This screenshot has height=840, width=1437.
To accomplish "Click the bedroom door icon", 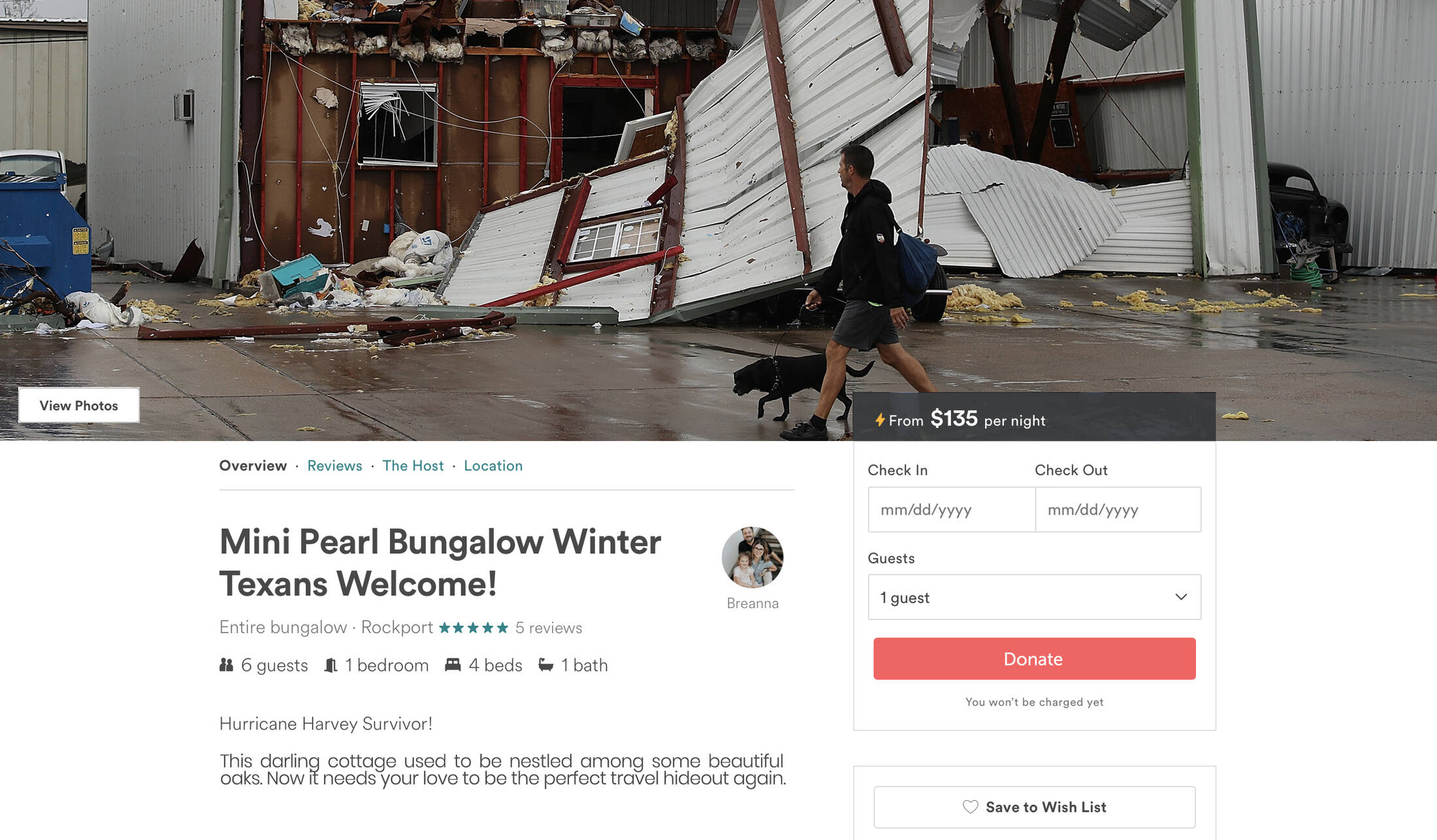I will coord(331,665).
